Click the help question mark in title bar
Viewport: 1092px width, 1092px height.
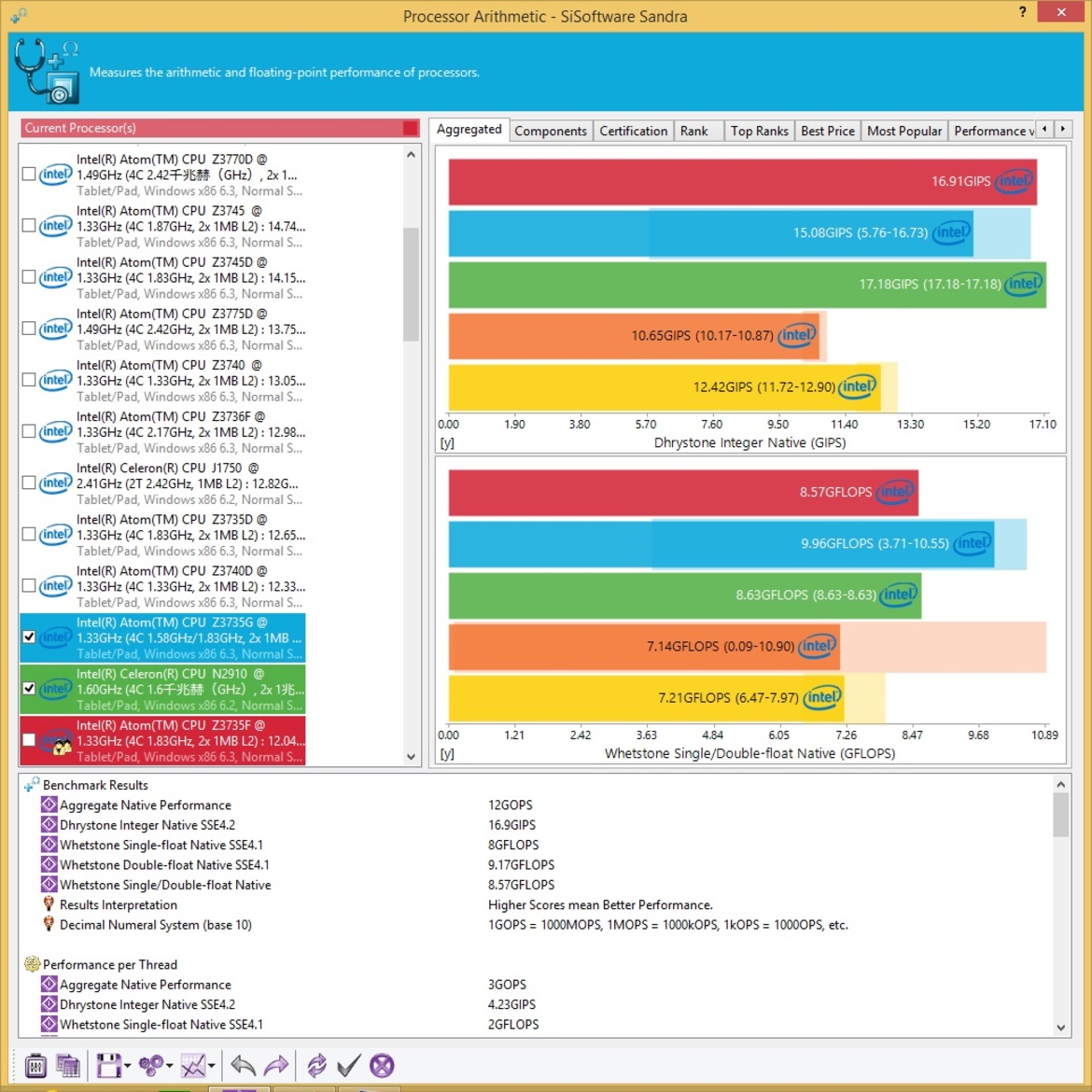[x=1022, y=12]
